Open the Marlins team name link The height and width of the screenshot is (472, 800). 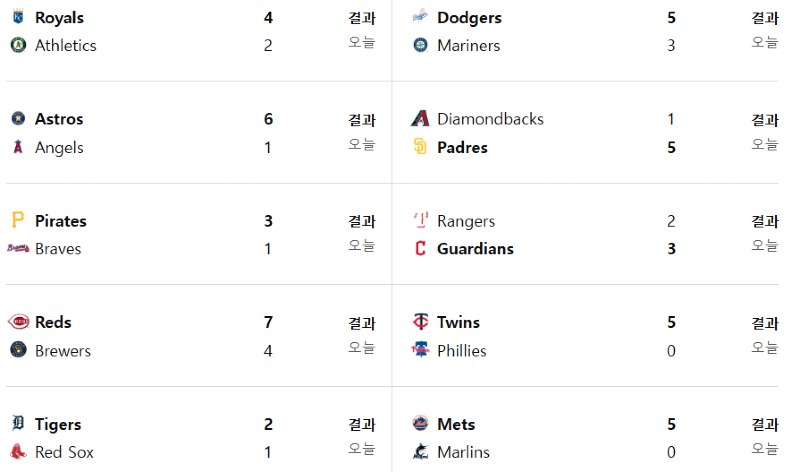click(x=463, y=452)
